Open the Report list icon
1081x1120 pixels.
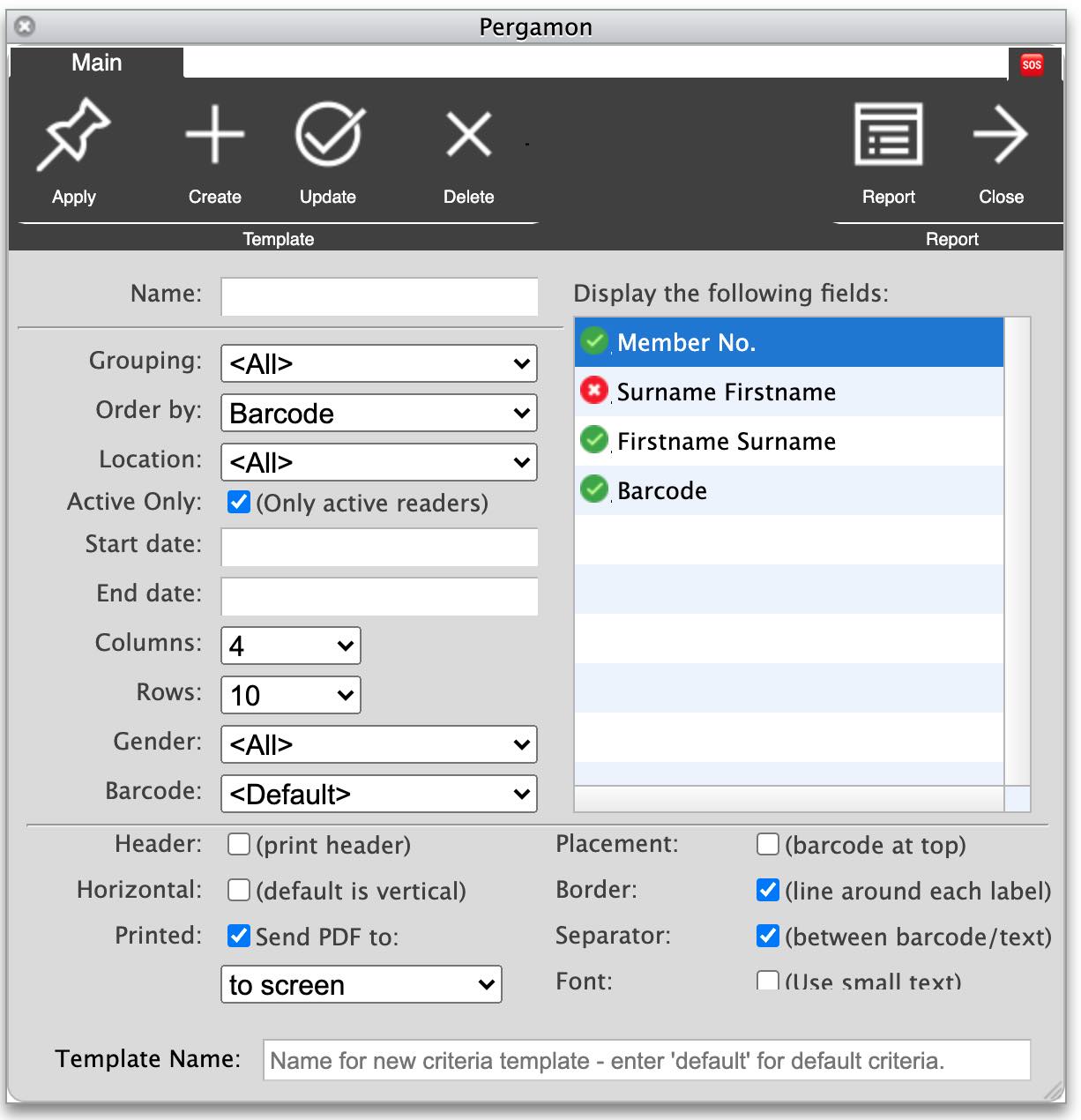coord(889,135)
